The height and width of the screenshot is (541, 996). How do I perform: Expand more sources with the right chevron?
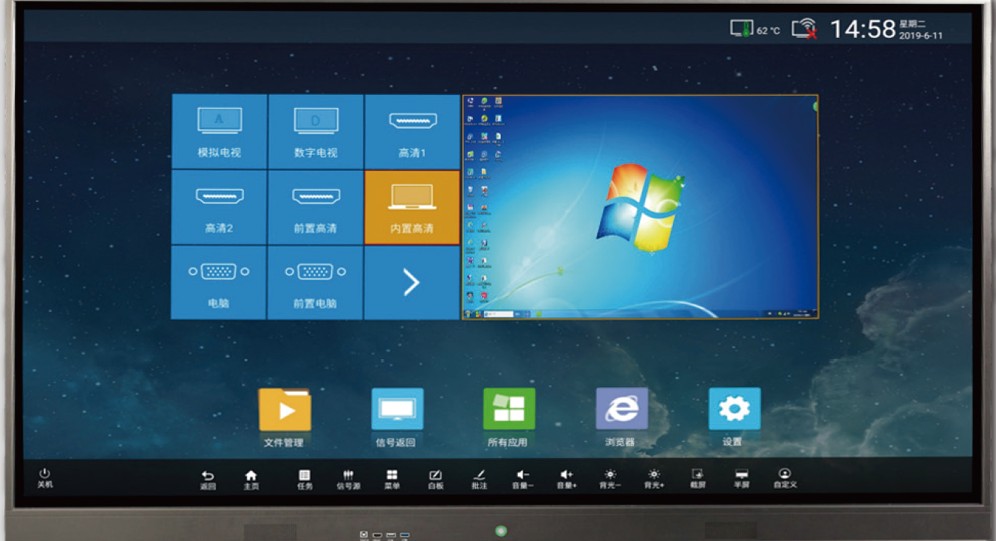click(411, 283)
